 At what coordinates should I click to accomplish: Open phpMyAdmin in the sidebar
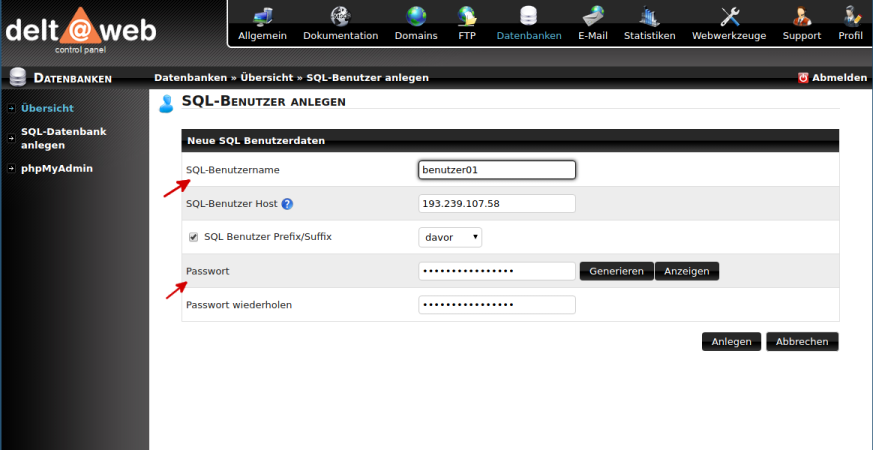pos(56,168)
